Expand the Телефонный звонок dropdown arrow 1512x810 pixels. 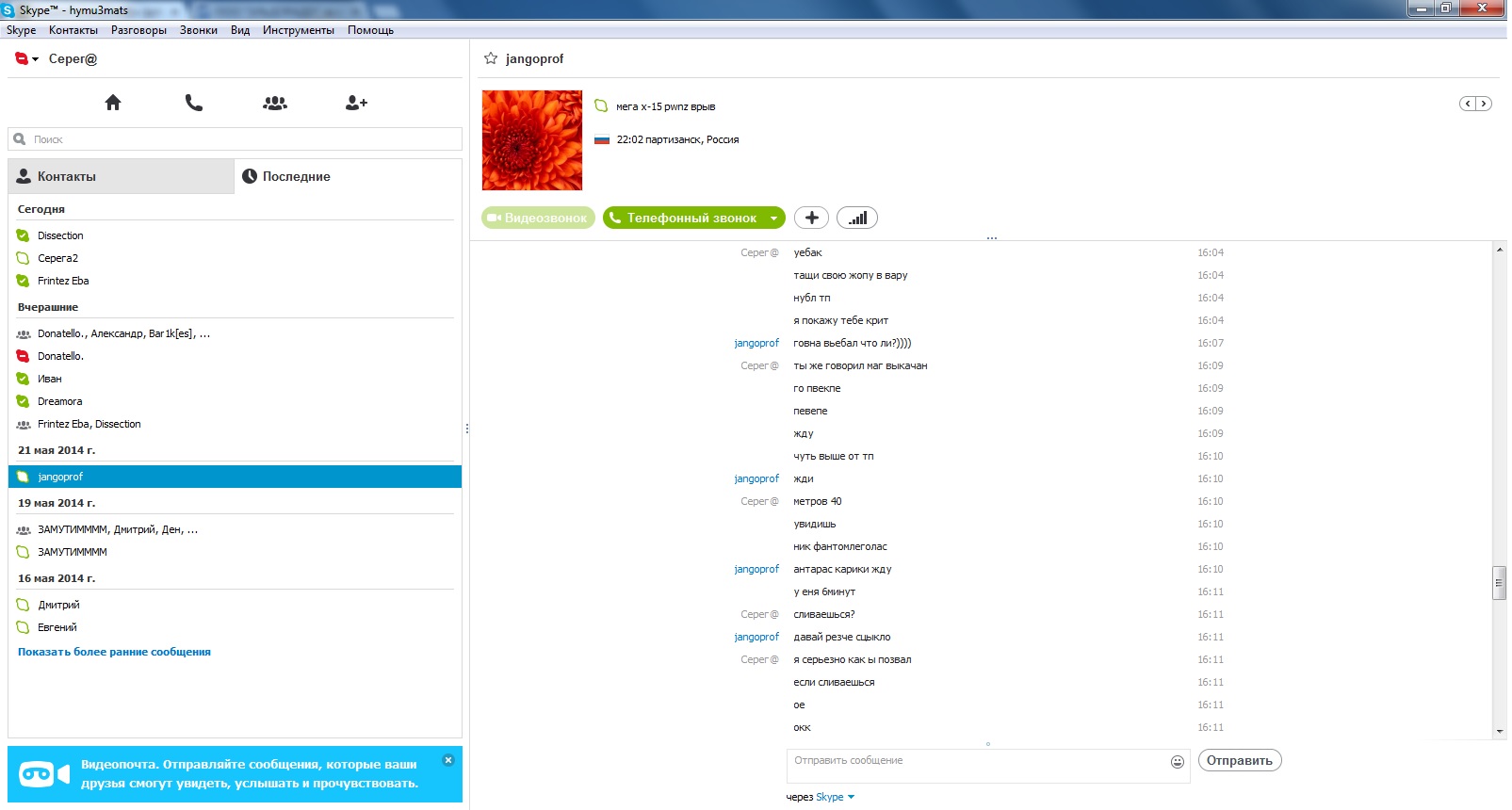(773, 218)
